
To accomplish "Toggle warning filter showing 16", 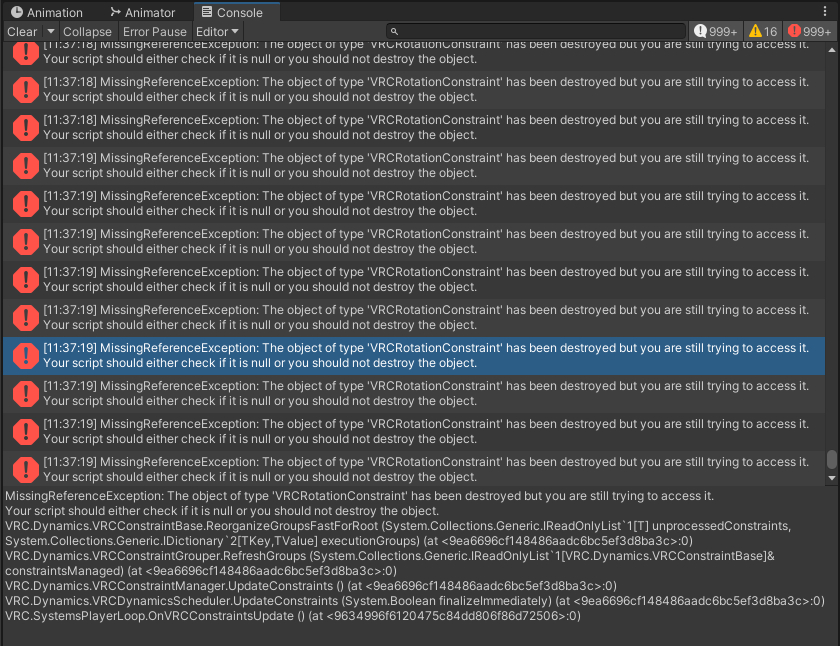I will (762, 31).
